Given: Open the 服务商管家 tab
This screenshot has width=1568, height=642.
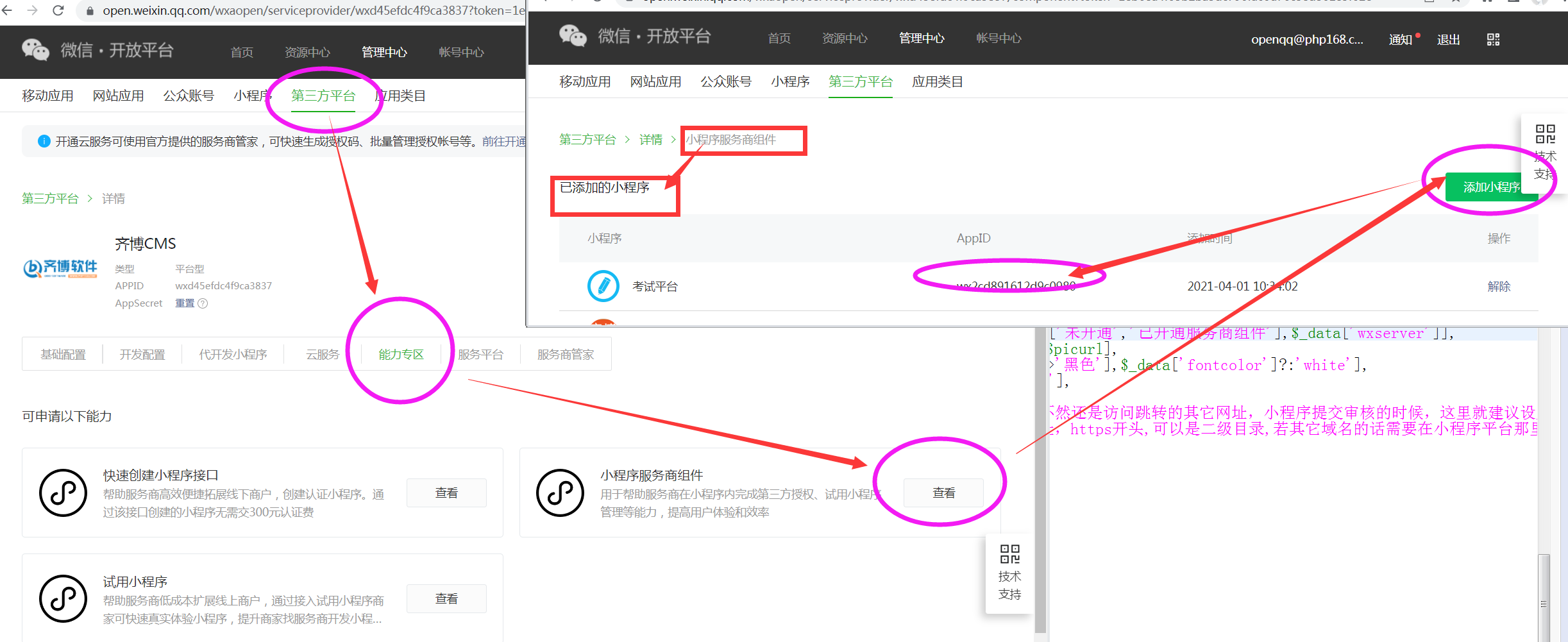Looking at the screenshot, I should pyautogui.click(x=565, y=355).
